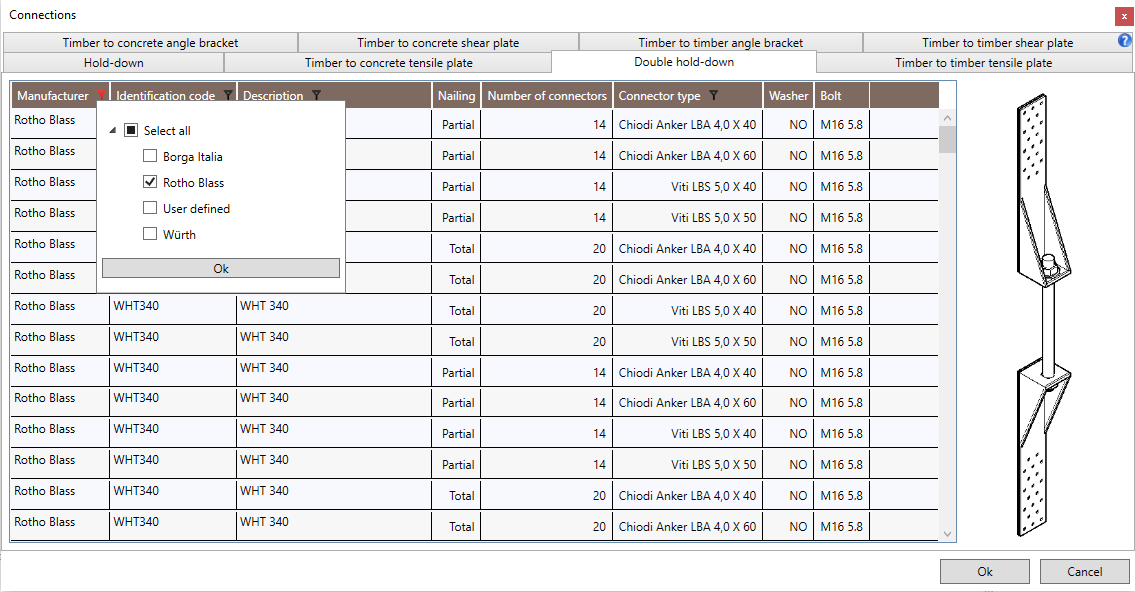1135x592 pixels.
Task: Click the Washer column header
Action: coord(788,96)
